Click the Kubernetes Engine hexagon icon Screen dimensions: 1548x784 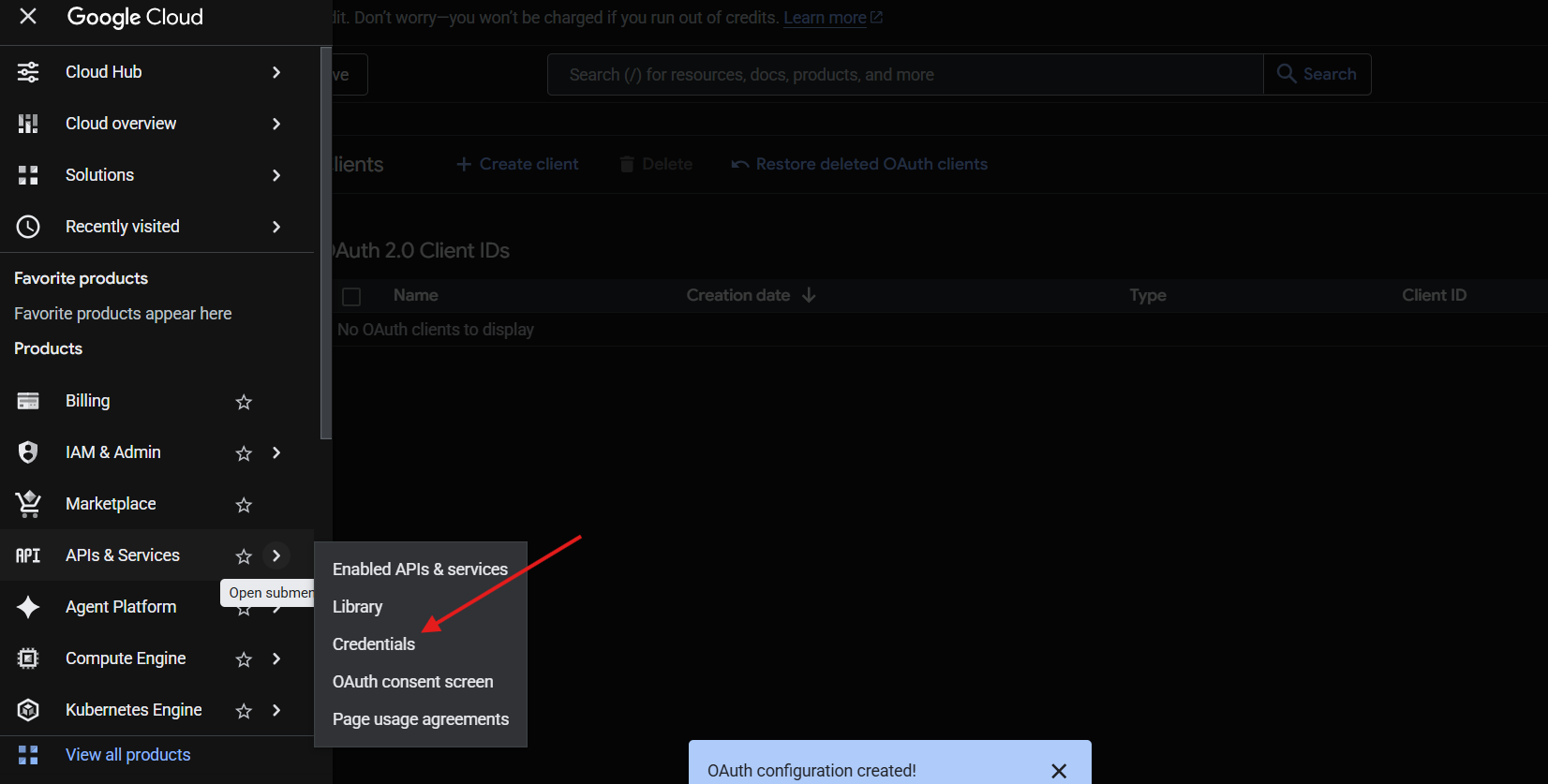(28, 710)
